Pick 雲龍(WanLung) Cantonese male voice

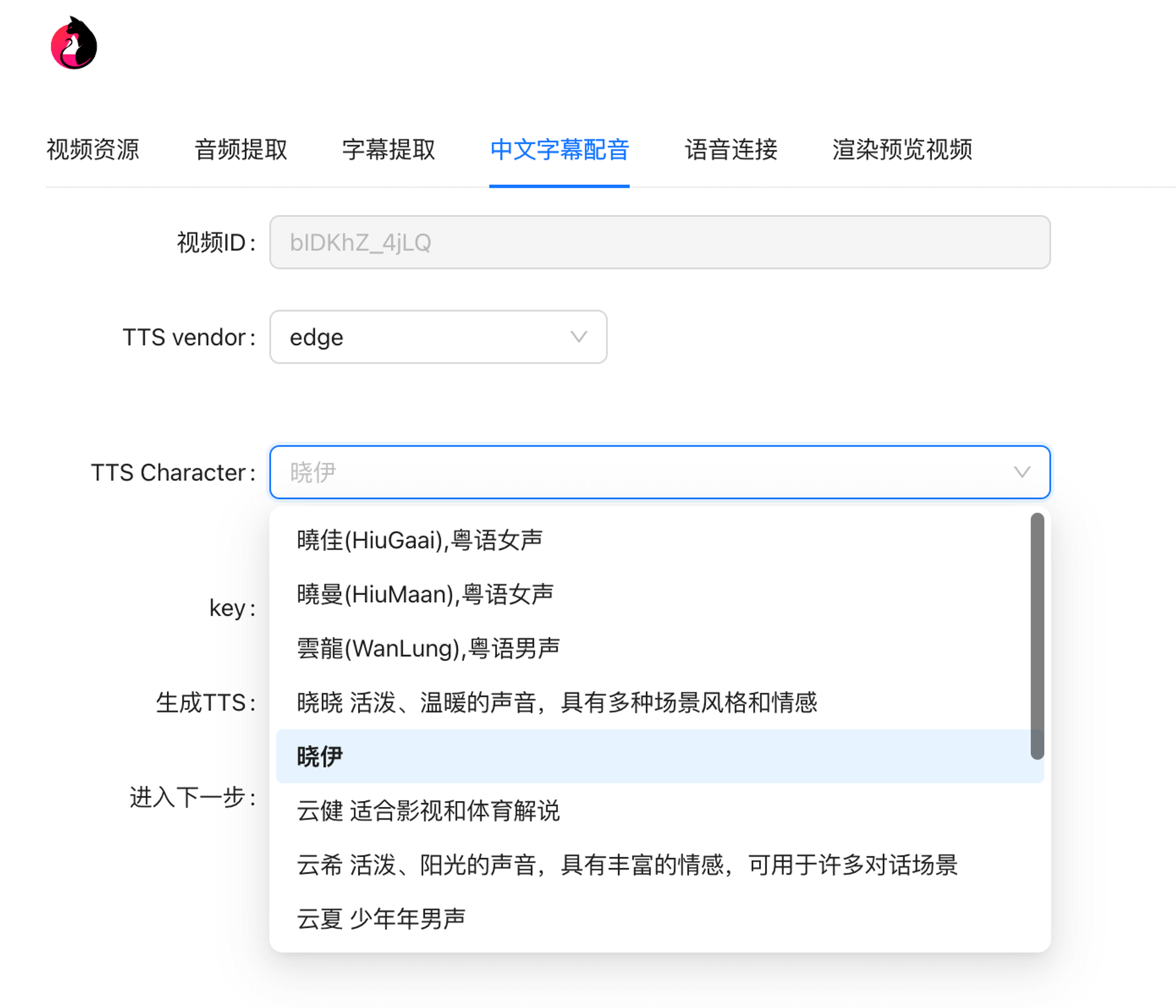[653, 648]
